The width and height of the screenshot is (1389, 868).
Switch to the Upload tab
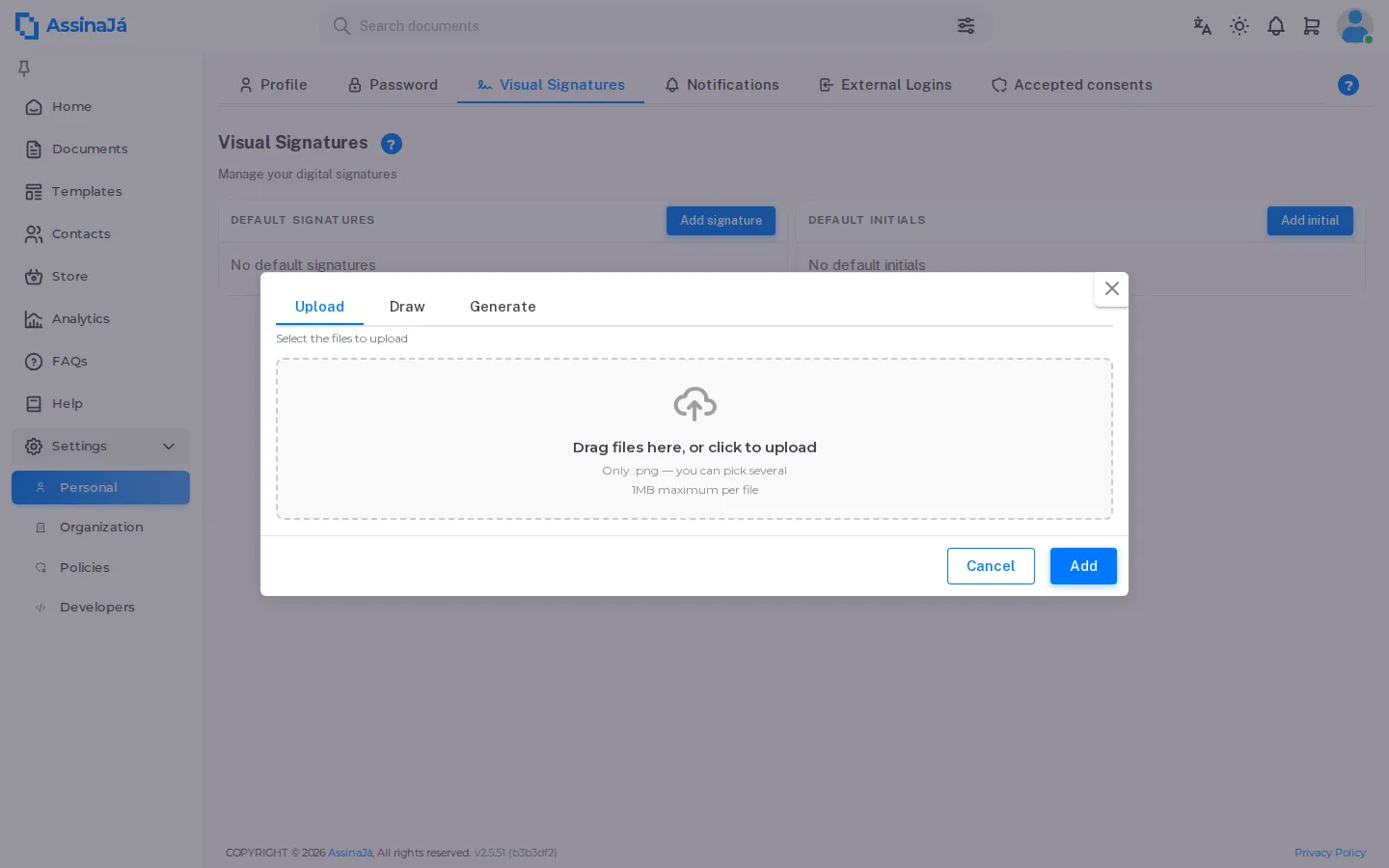point(319,307)
